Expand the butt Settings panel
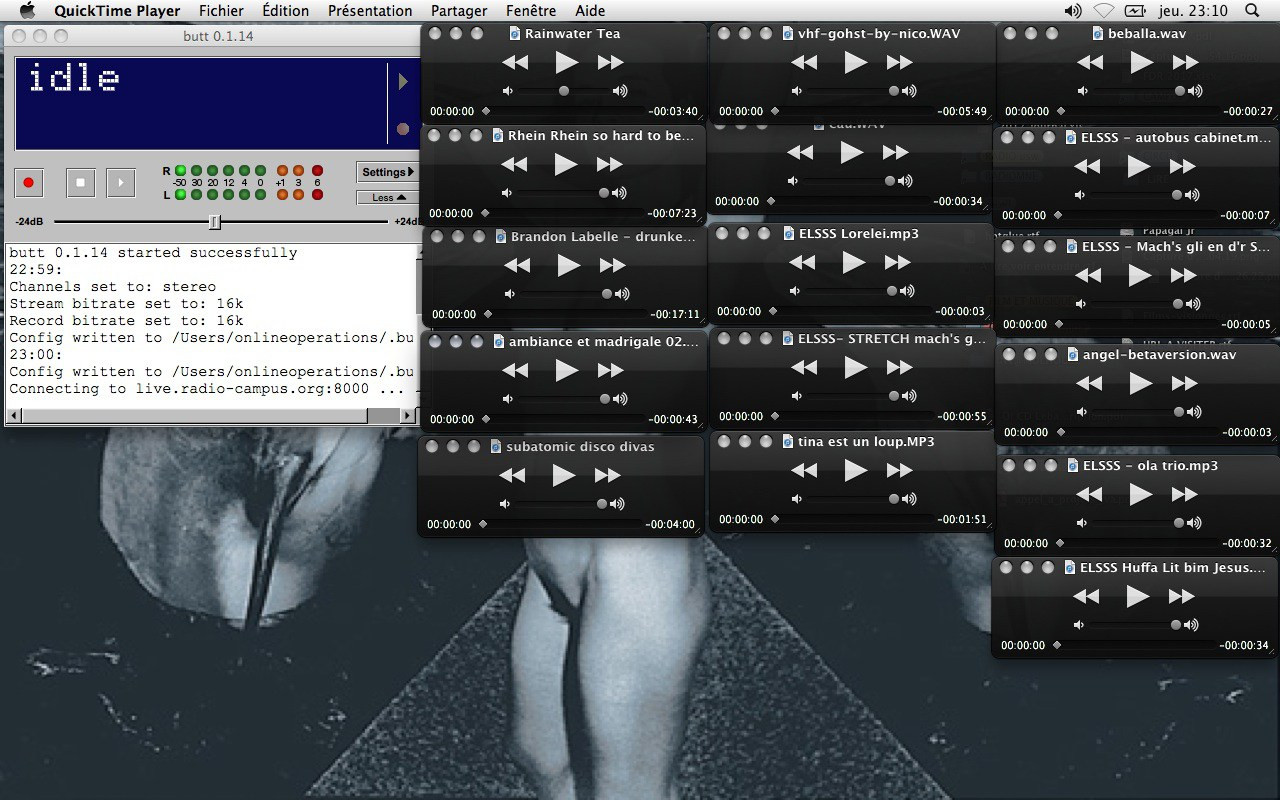Viewport: 1280px width, 800px height. pyautogui.click(x=387, y=172)
